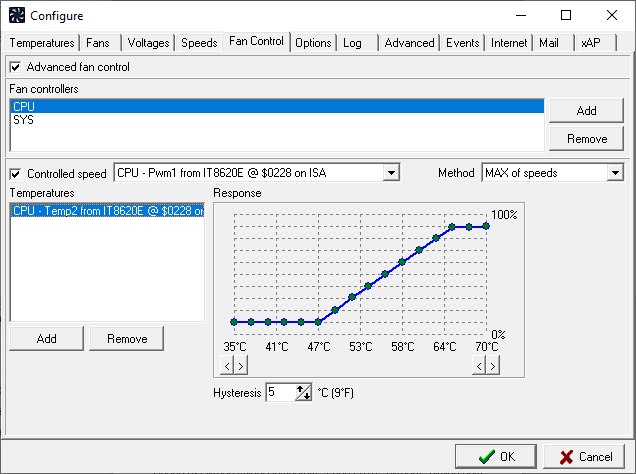Click Add next to Fan controllers list

[586, 111]
